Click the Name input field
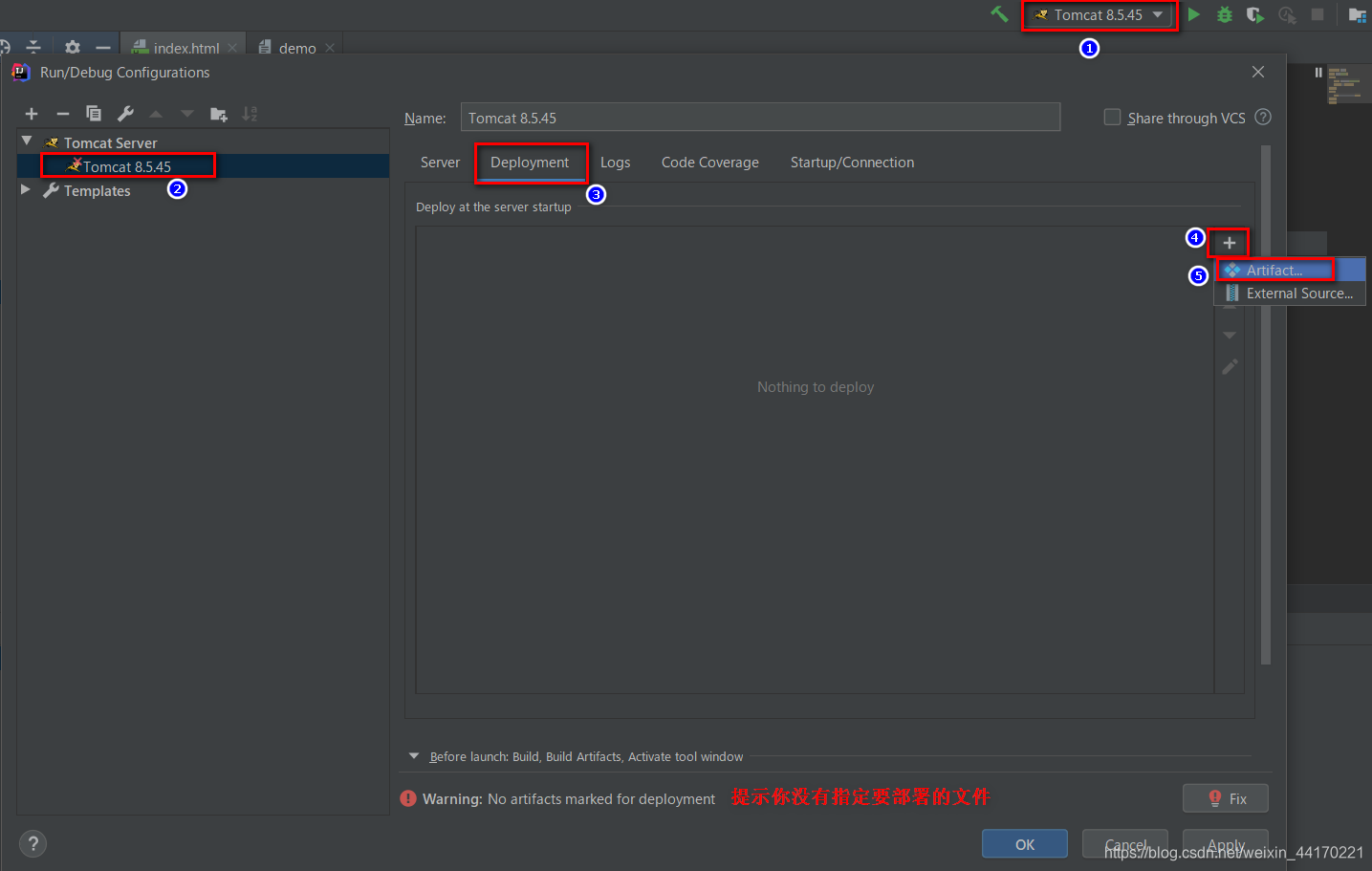The image size is (1372, 871). [x=760, y=118]
